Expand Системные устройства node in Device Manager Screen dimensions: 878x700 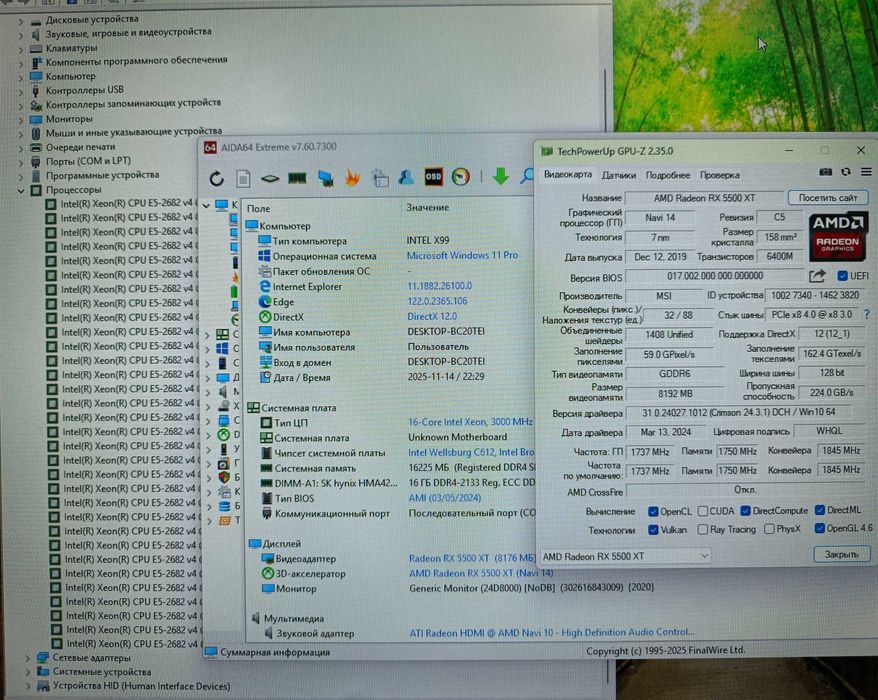[27, 672]
